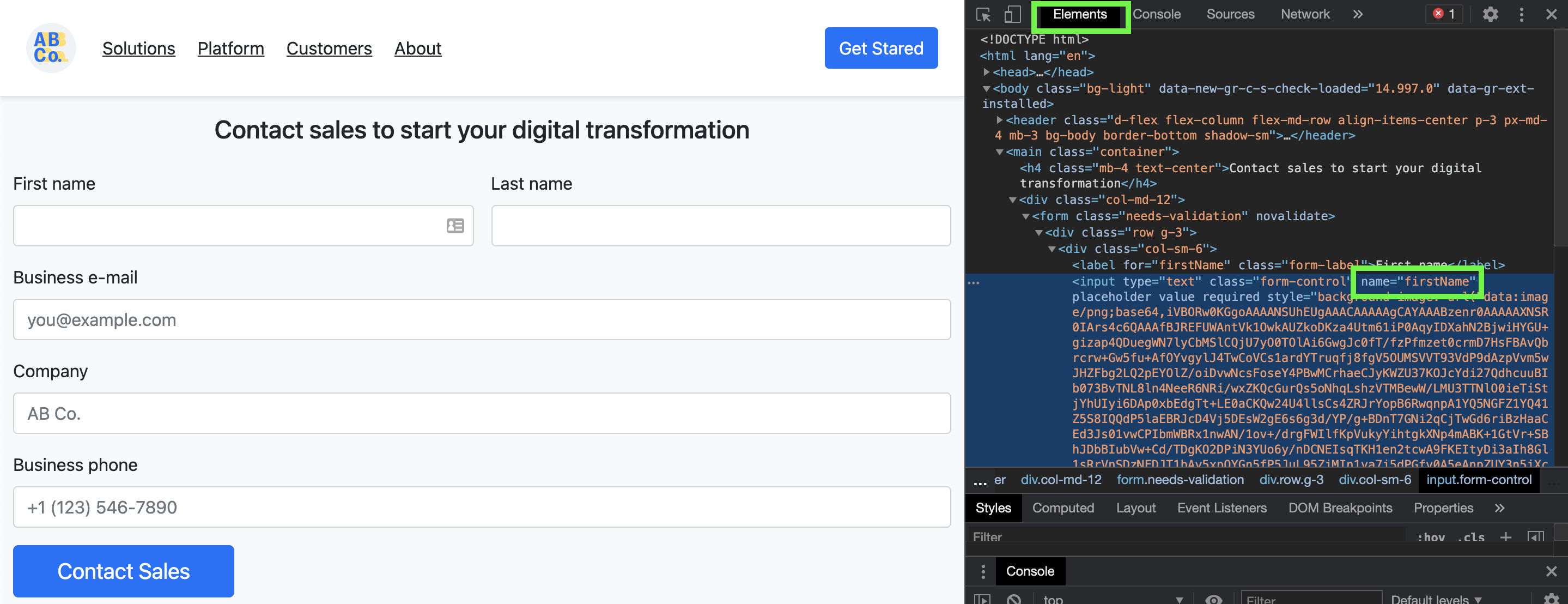This screenshot has height=604, width=1568.
Task: Toggle the device toolbar icon
Action: click(1012, 14)
